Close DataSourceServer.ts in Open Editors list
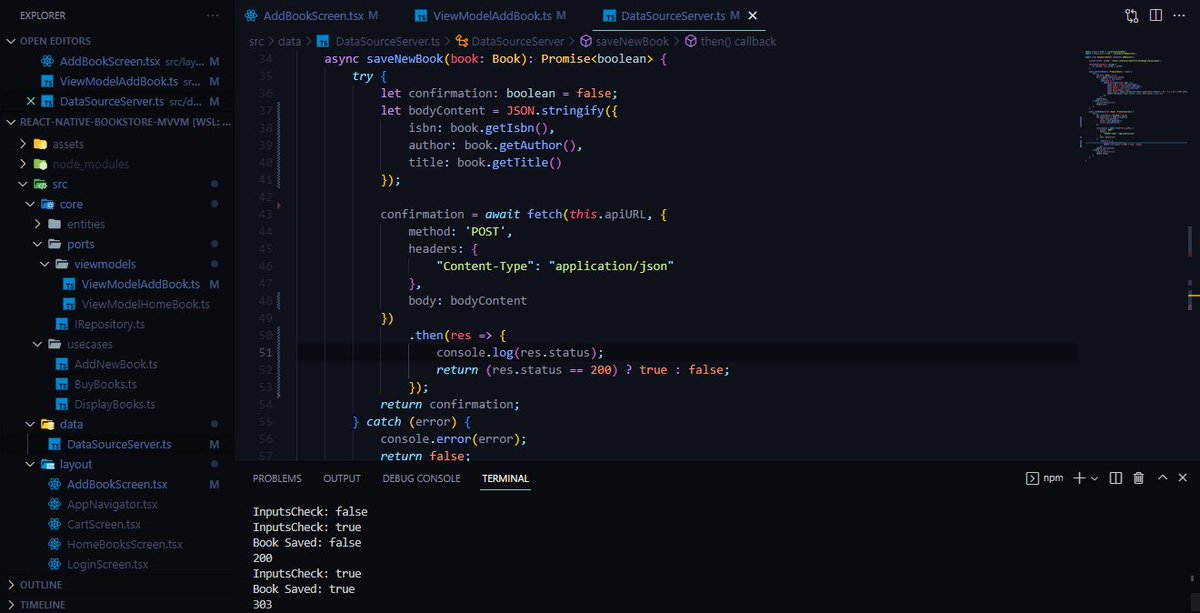This screenshot has height=613, width=1200. [x=30, y=102]
